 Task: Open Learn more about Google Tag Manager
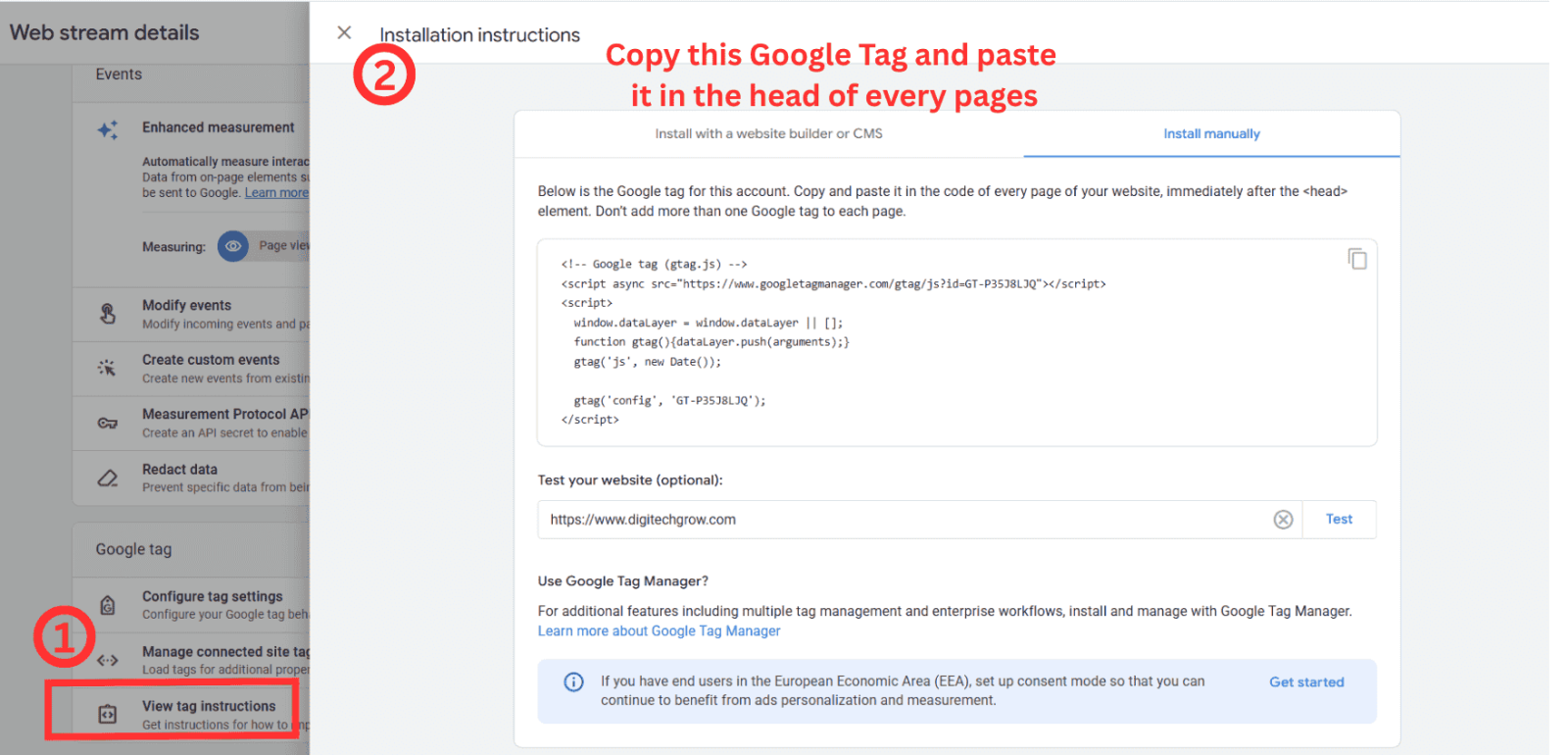[658, 630]
